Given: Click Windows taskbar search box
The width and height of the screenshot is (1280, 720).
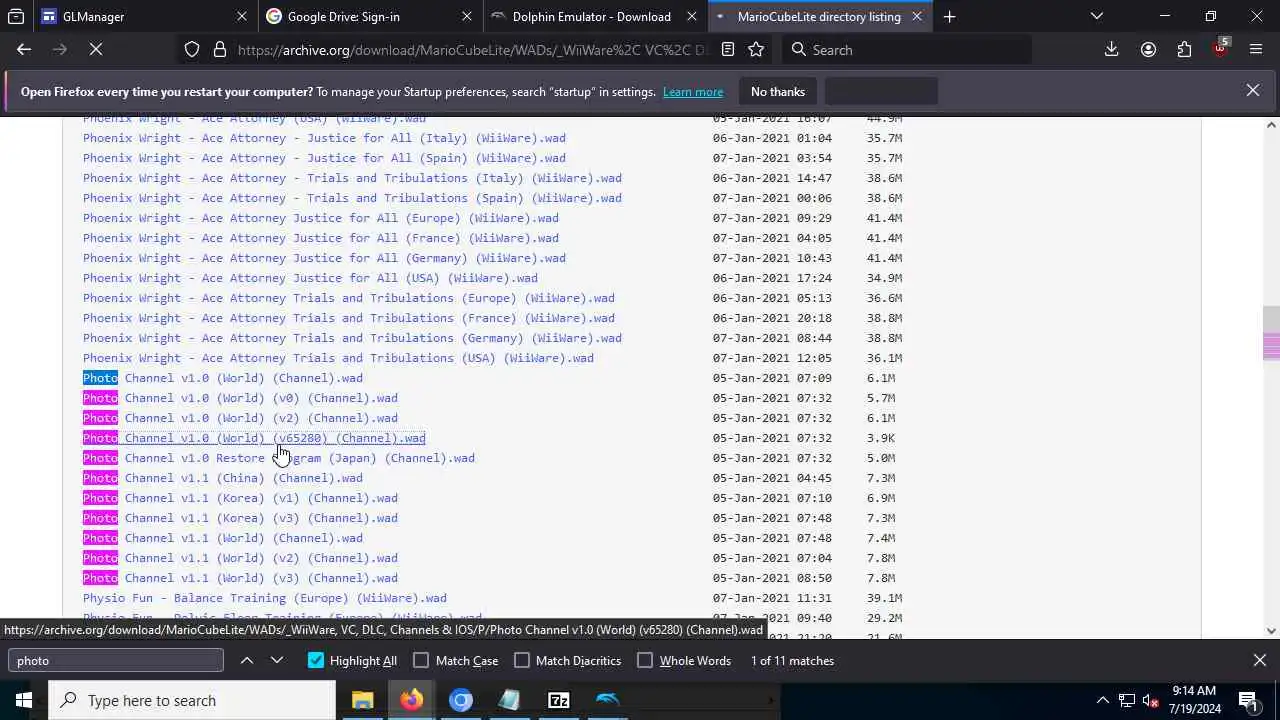Looking at the screenshot, I should (x=192, y=700).
